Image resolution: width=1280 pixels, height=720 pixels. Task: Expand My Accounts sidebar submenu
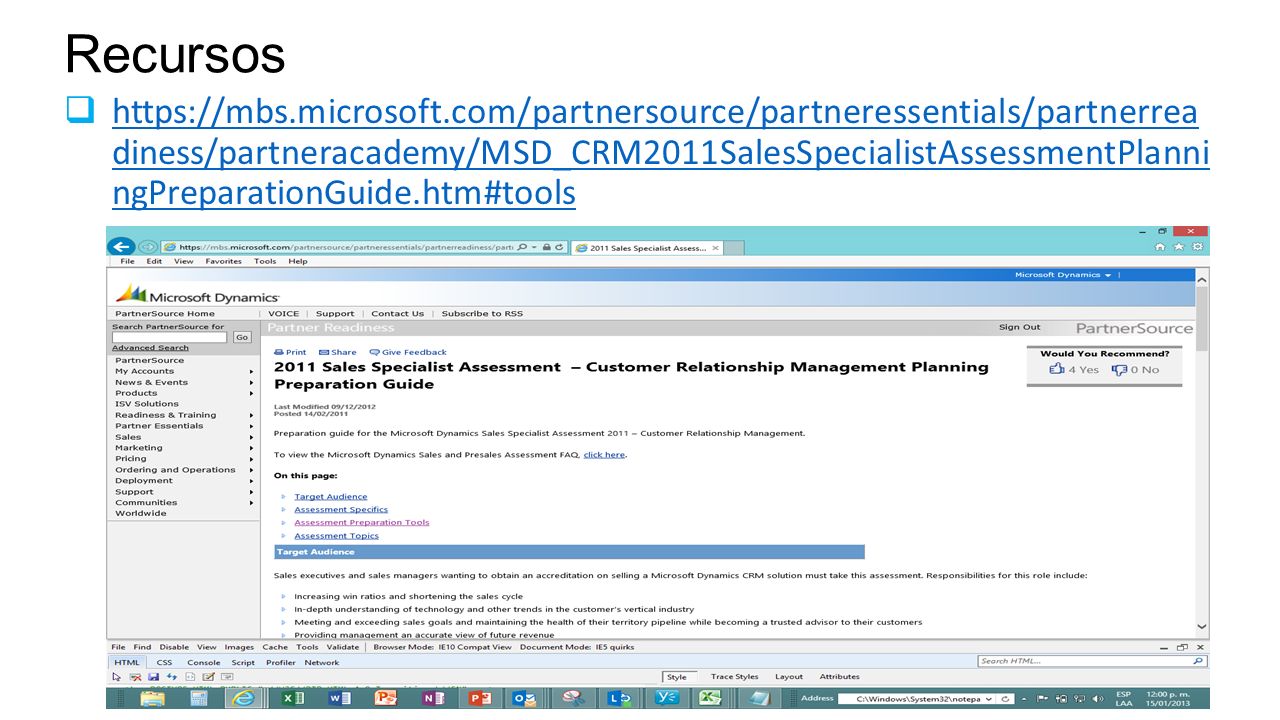click(251, 371)
